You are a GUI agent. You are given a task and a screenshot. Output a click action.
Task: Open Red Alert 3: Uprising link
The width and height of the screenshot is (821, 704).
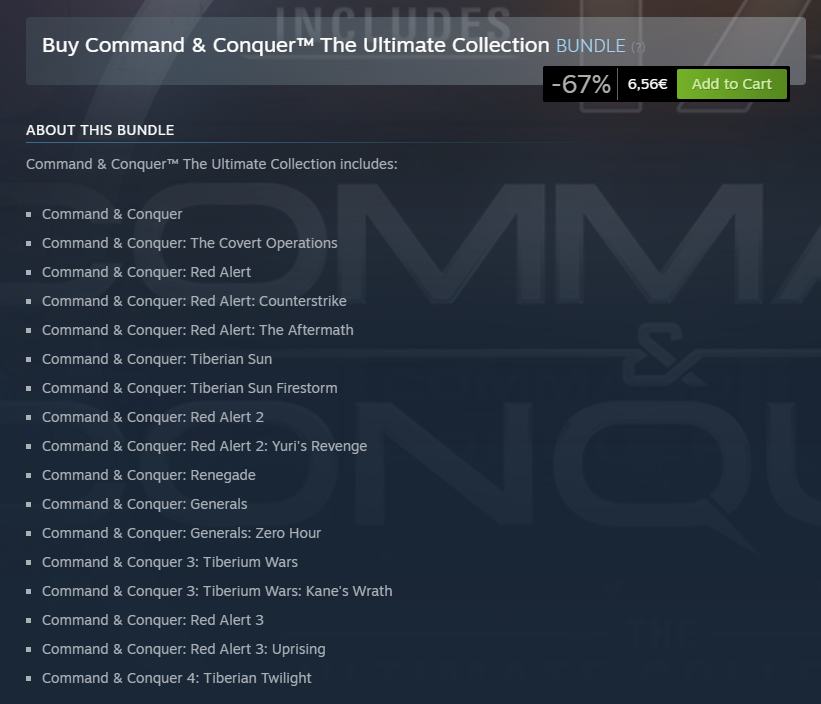[183, 649]
